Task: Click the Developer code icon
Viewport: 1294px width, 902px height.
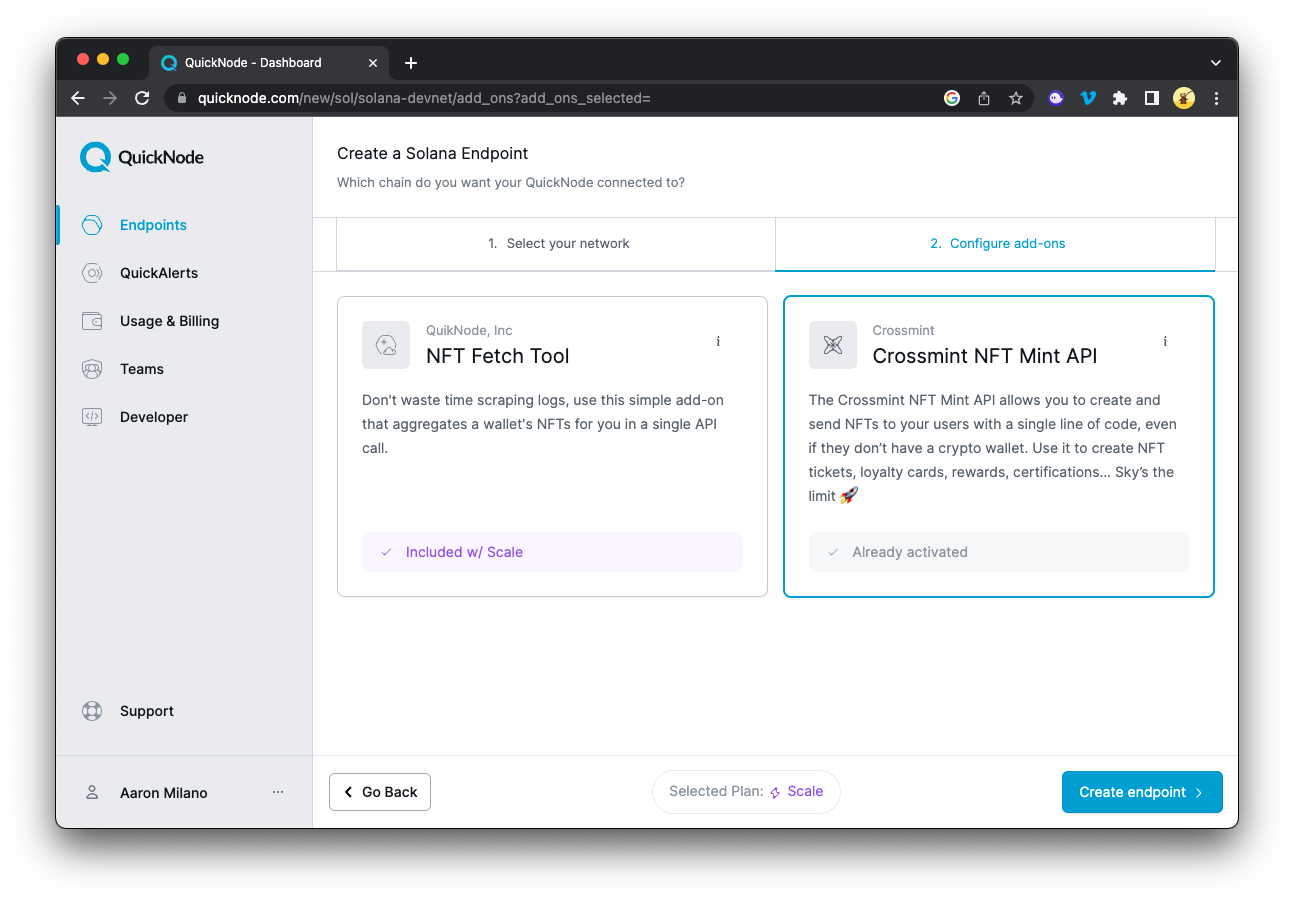Action: click(92, 417)
